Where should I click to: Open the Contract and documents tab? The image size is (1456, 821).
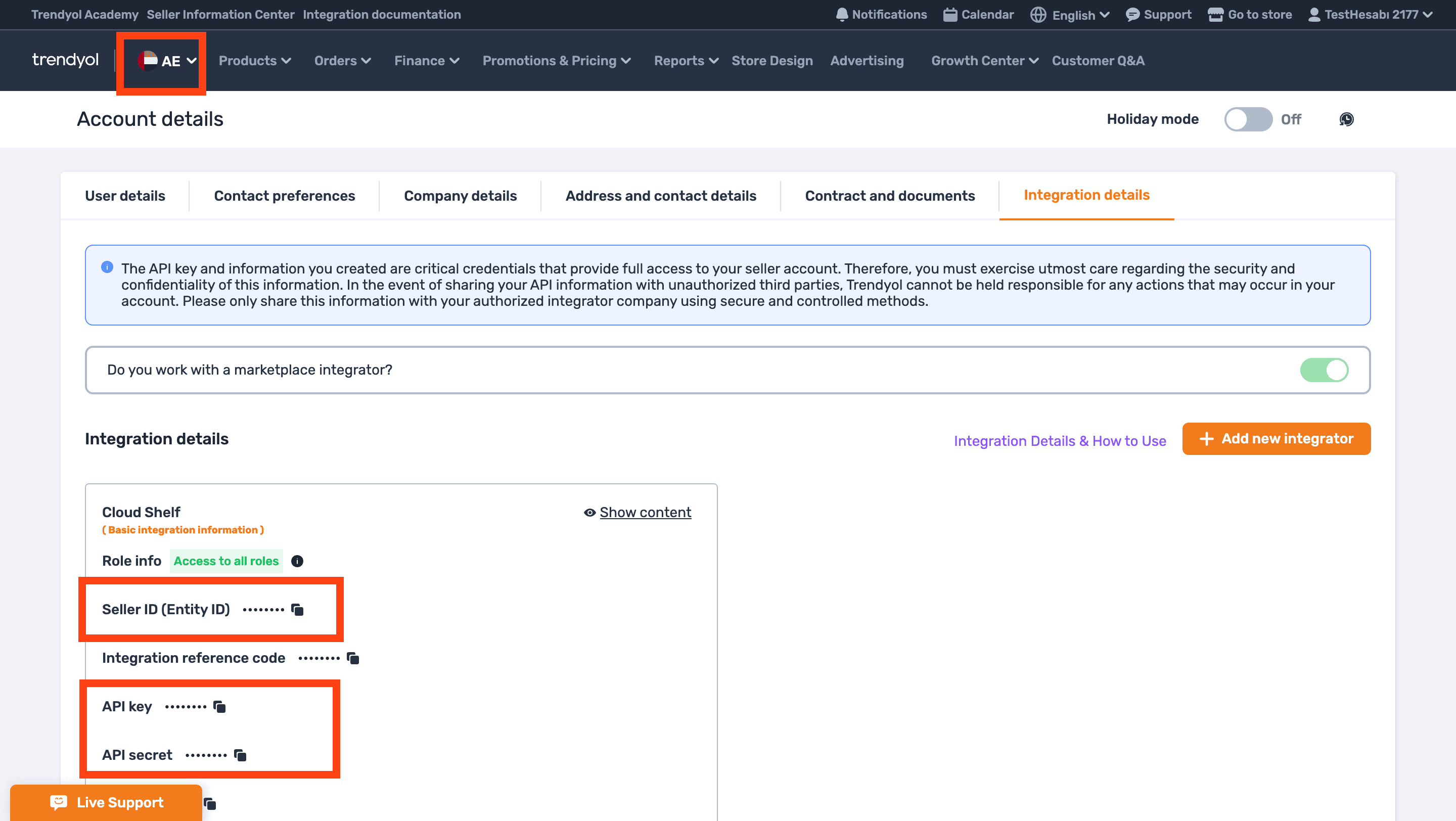[x=890, y=196]
